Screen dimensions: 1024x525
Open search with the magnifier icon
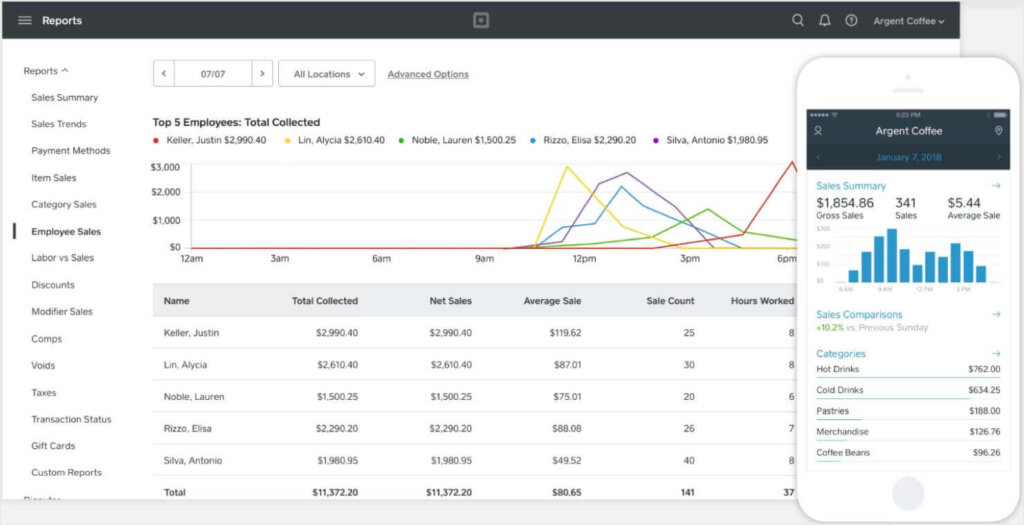coord(797,20)
